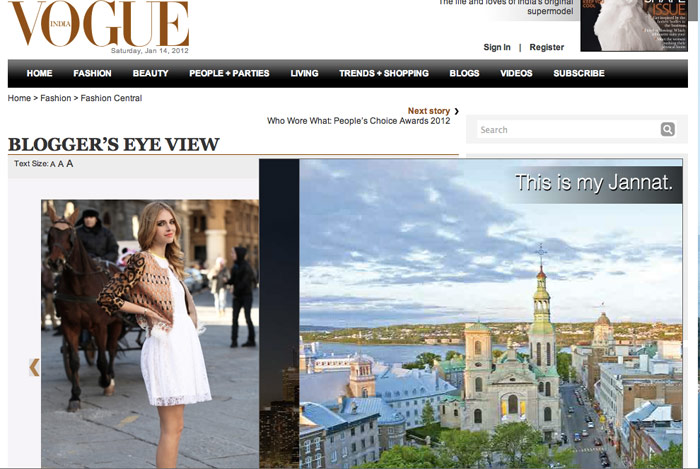Go to previous slide with left arrow
The height and width of the screenshot is (469, 700).
pyautogui.click(x=34, y=367)
